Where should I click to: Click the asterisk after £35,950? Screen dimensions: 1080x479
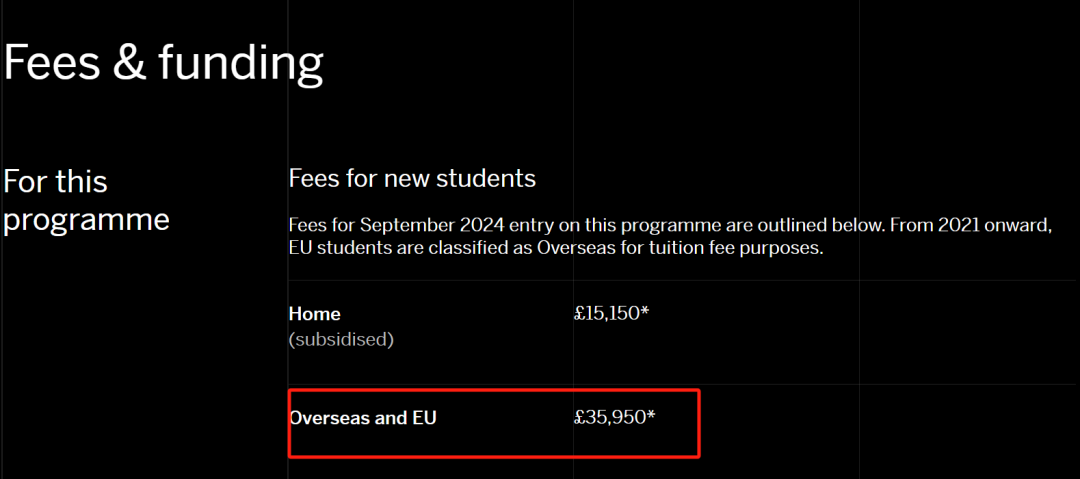(x=651, y=415)
